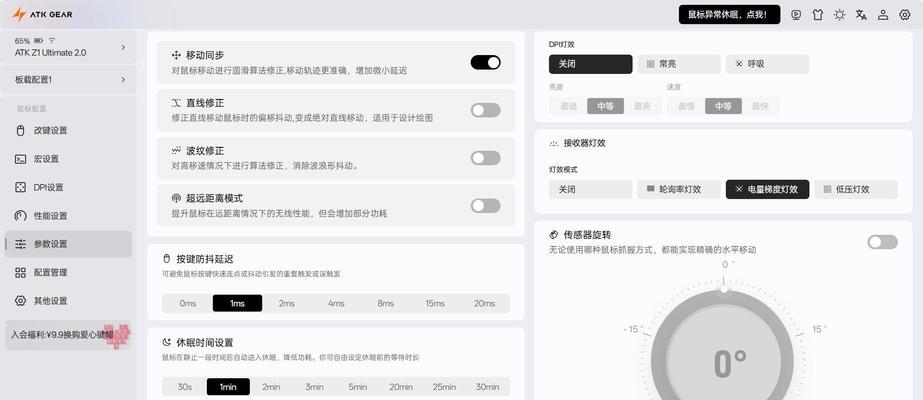Select 8ms debounce delay
This screenshot has height=400, width=923.
[386, 304]
